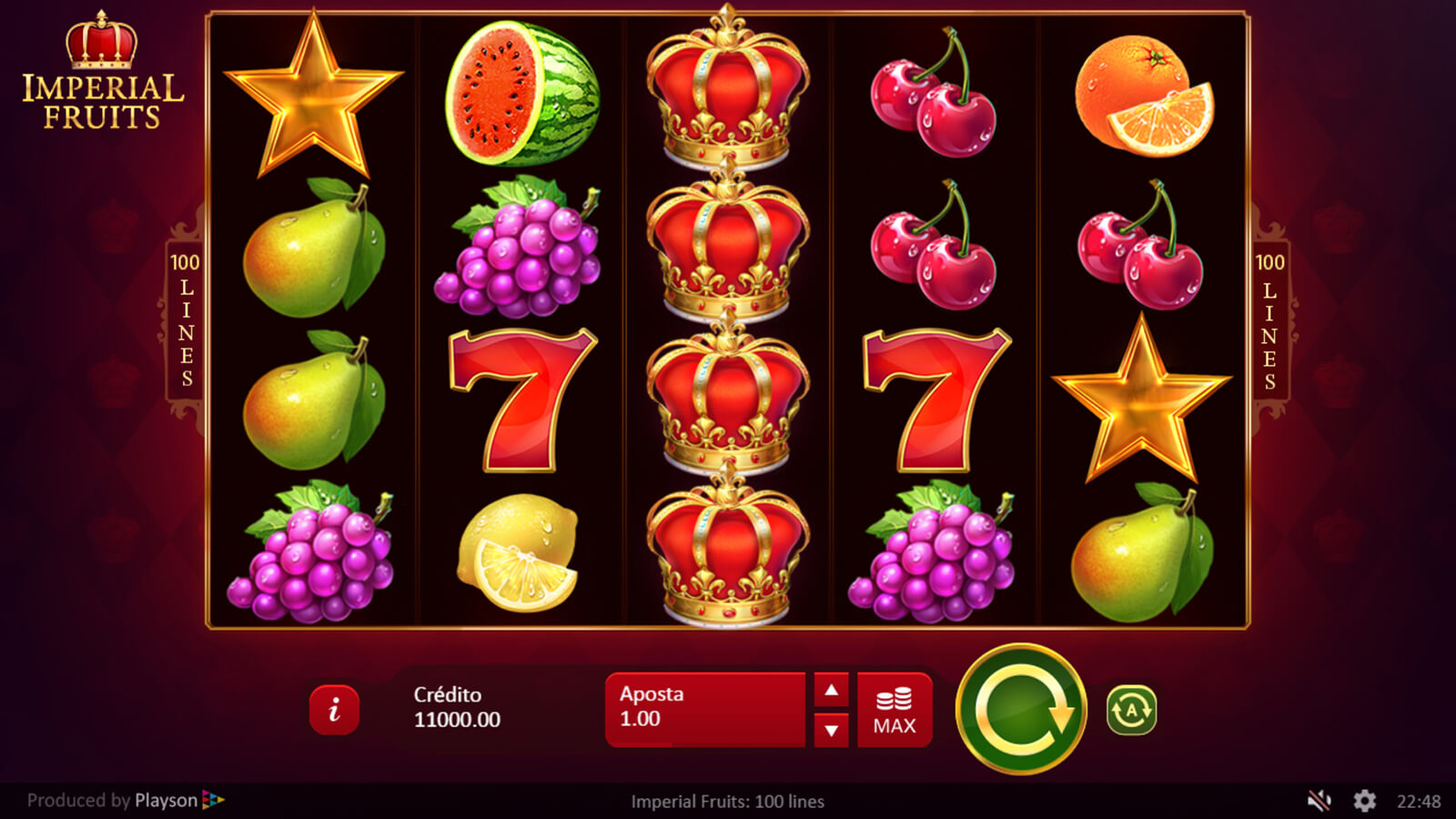1456x819 pixels.
Task: Decrease the Aposta bet amount
Action: pos(831,730)
